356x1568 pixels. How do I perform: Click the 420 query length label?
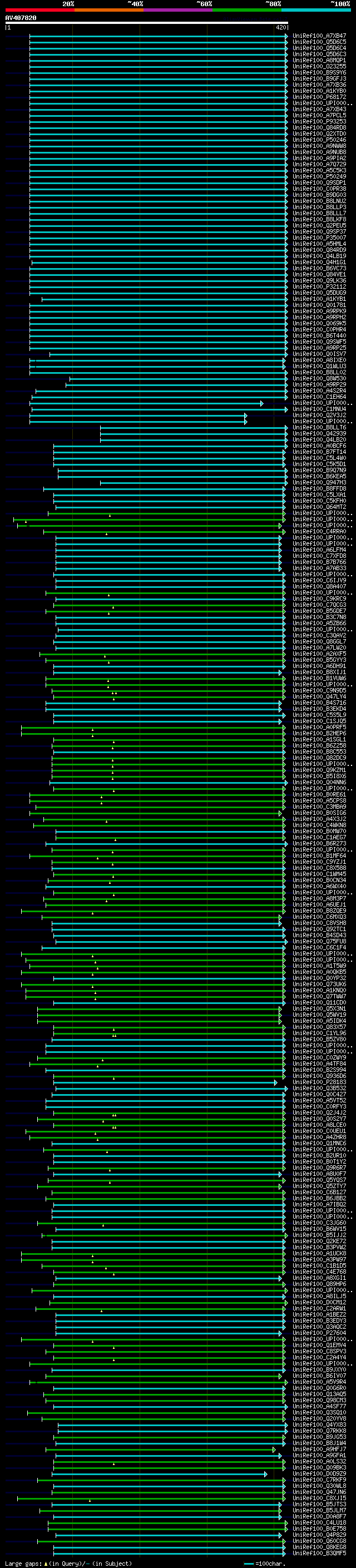pos(281,27)
